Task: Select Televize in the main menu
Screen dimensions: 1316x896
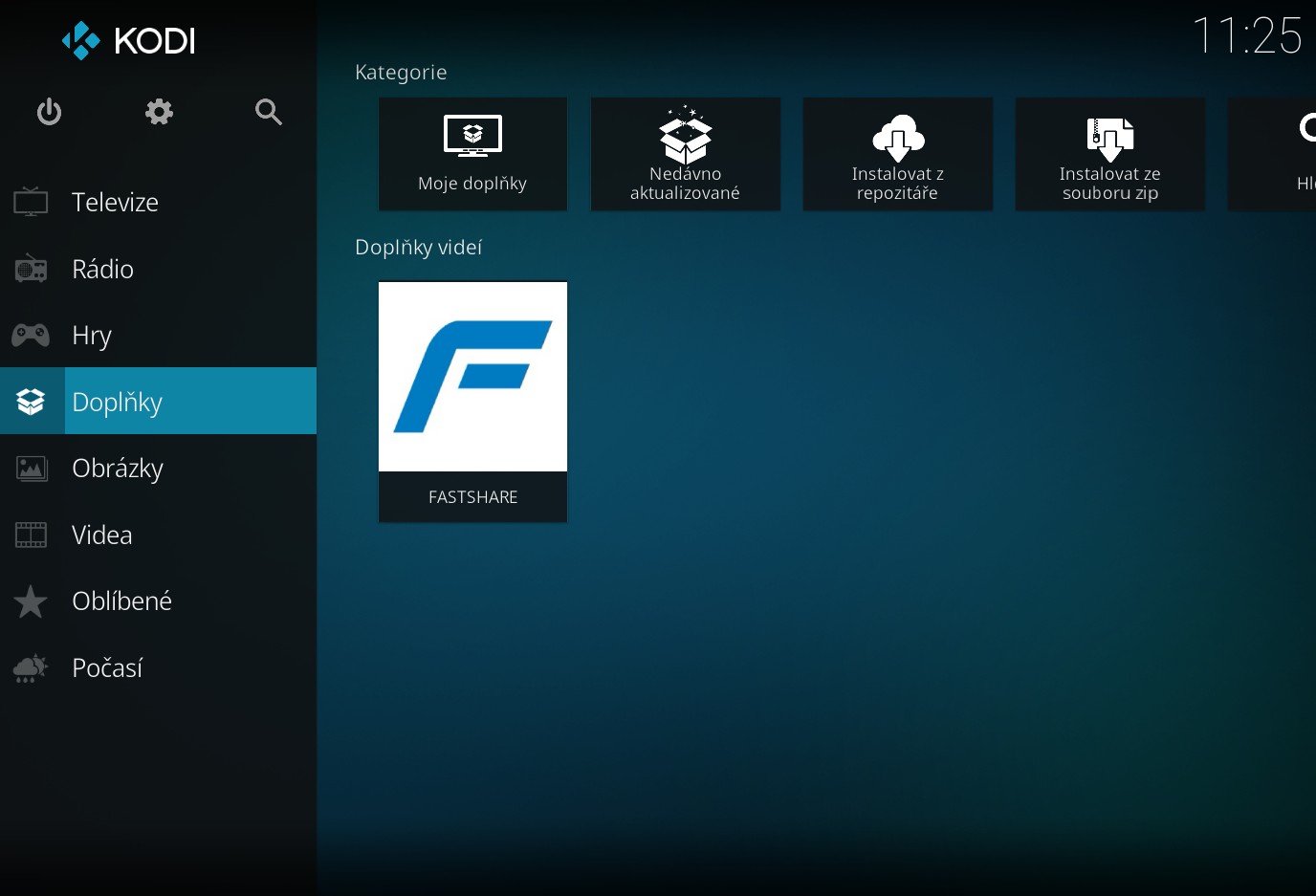Action: pyautogui.click(x=158, y=202)
